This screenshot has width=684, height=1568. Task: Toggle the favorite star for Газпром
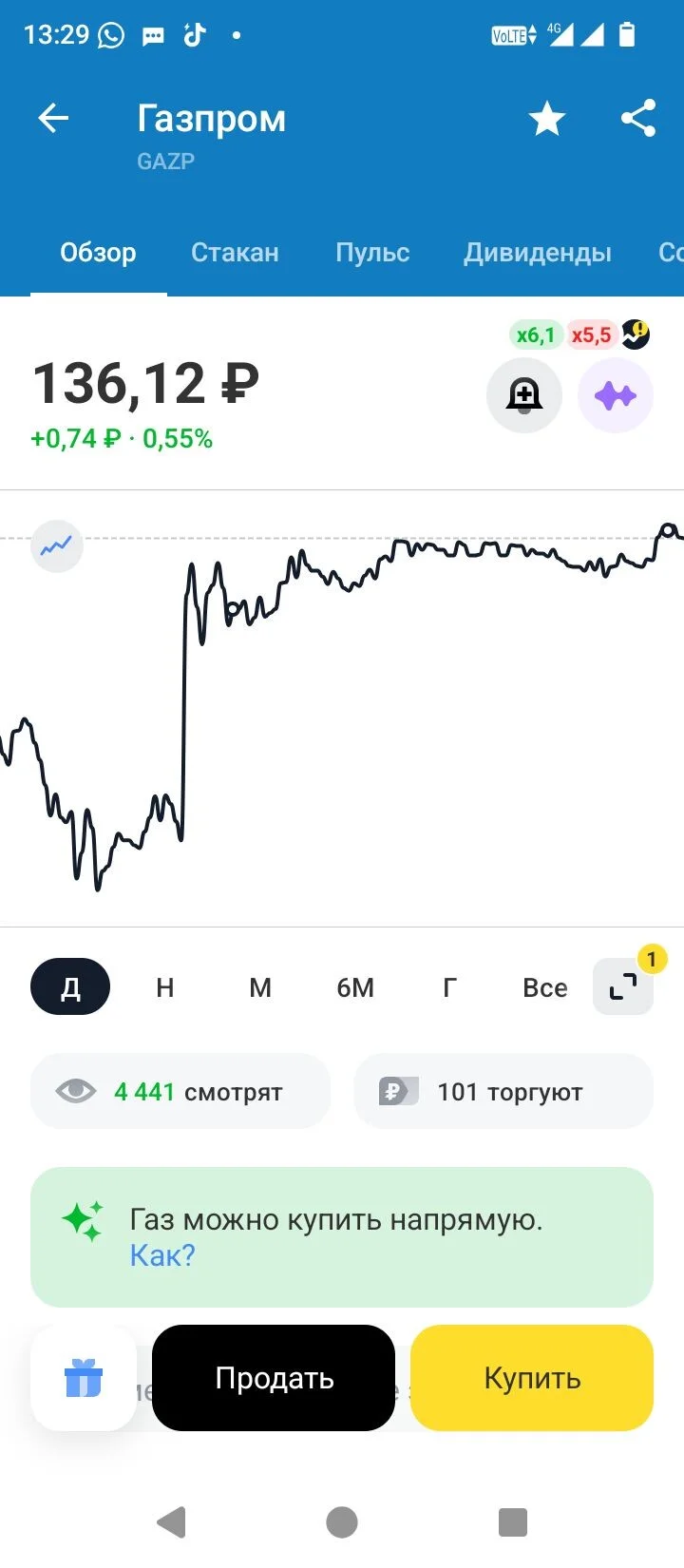coord(547,119)
